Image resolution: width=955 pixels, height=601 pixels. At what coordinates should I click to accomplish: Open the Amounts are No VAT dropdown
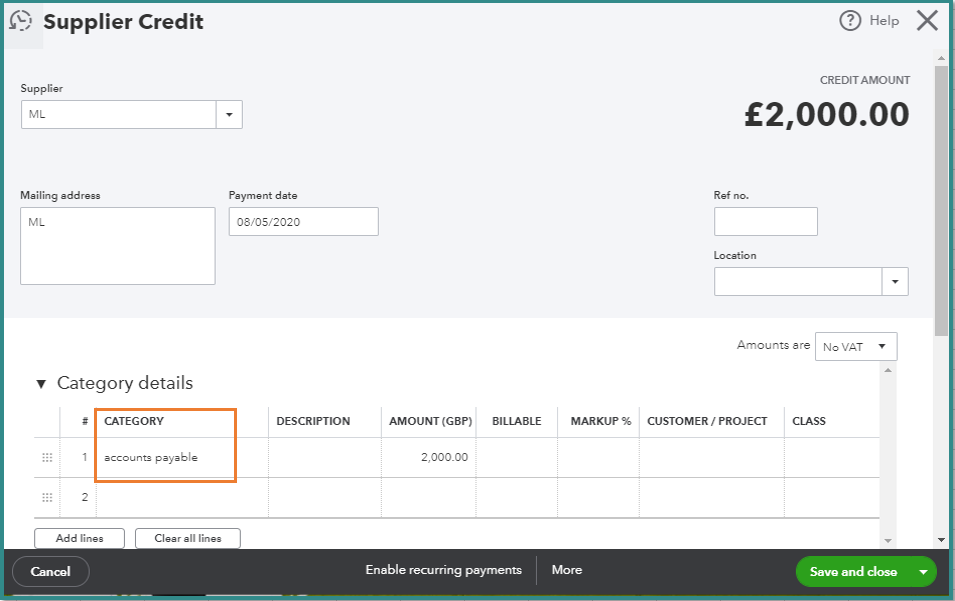856,347
